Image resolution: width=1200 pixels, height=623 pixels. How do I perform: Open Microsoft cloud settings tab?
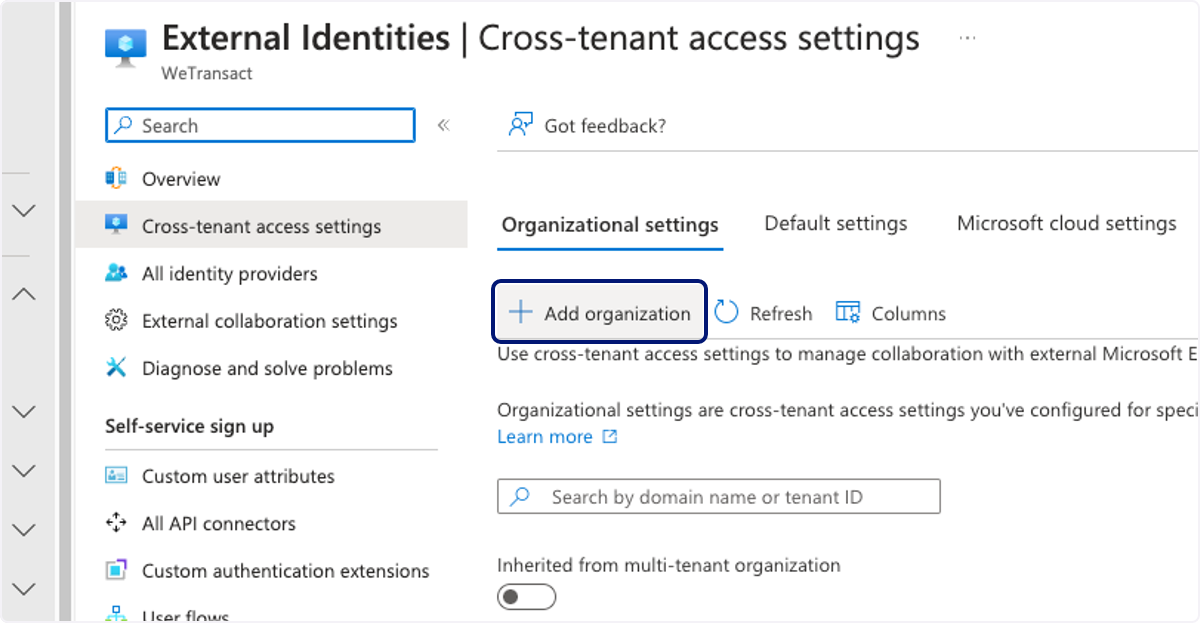[x=1067, y=224]
